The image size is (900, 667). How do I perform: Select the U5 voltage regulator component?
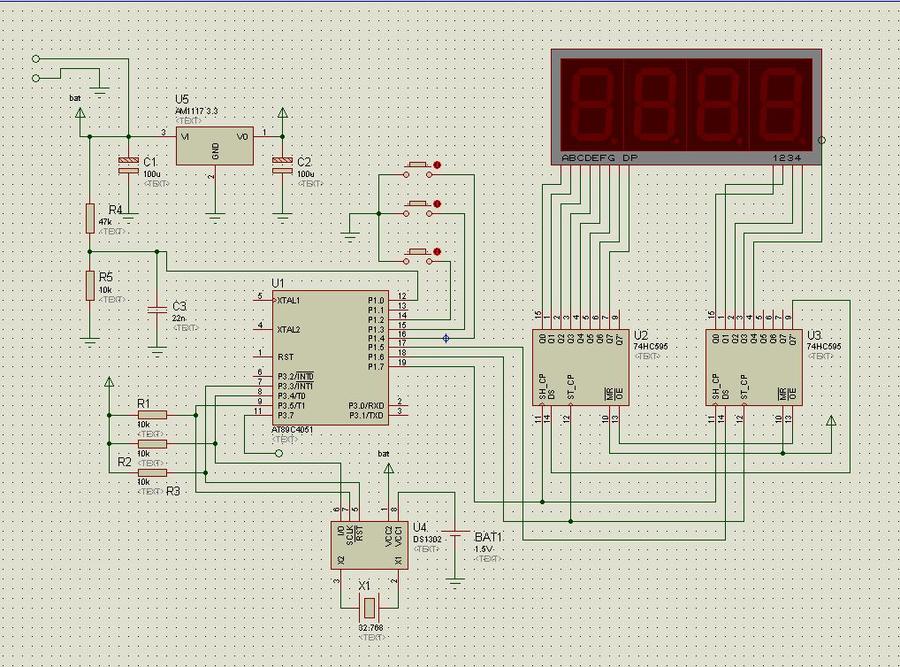(214, 145)
